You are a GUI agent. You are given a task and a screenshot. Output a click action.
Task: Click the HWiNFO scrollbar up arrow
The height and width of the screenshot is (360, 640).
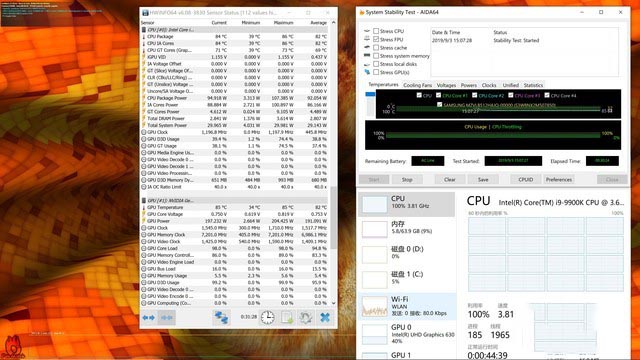[x=333, y=23]
